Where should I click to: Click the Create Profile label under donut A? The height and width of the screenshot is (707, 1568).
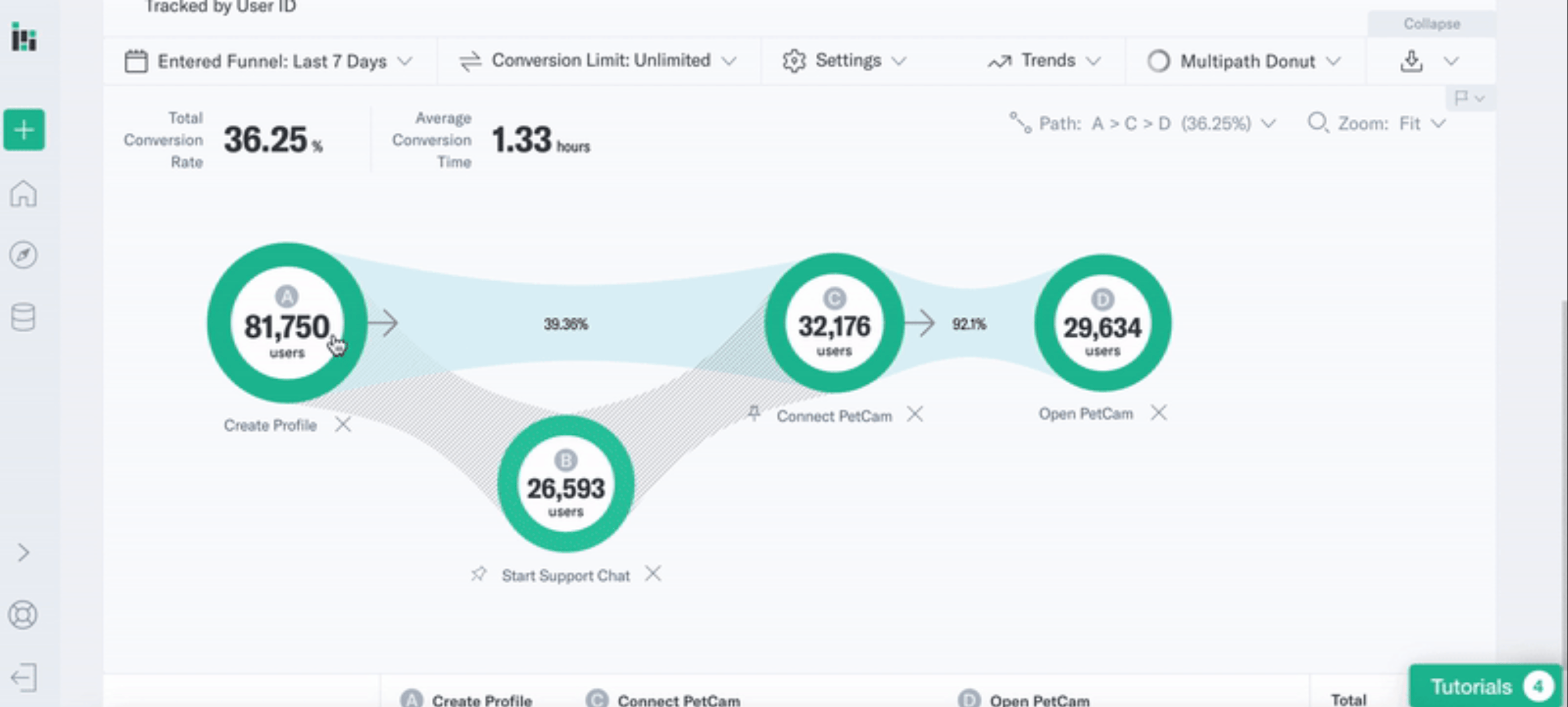[270, 425]
